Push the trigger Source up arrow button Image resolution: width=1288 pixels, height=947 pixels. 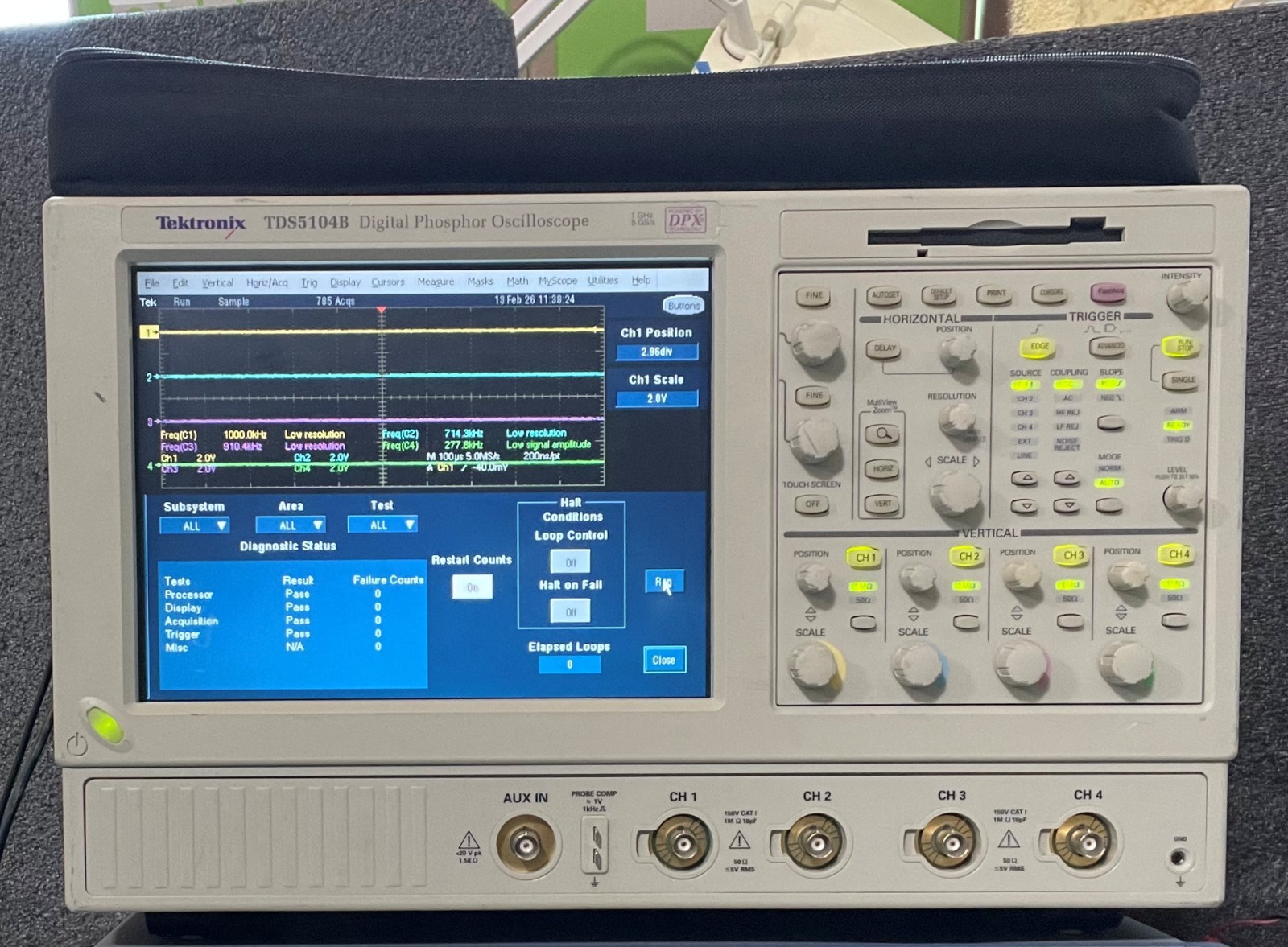tap(1024, 479)
